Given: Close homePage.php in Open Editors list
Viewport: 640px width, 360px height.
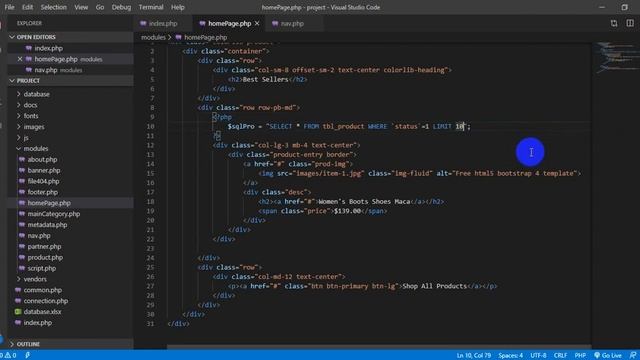Looking at the screenshot, I should 20,59.
